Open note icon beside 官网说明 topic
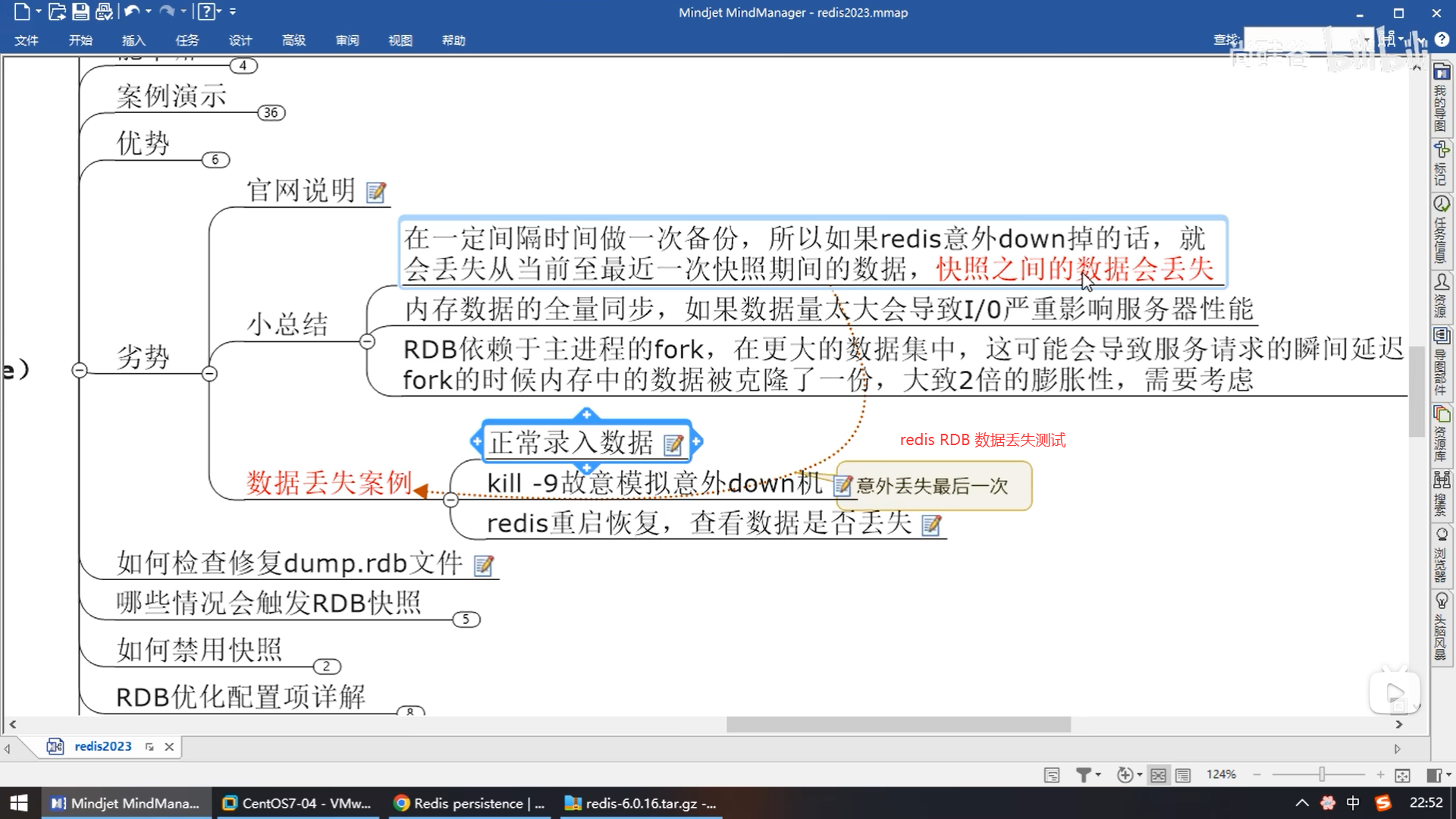The image size is (1456, 819). [x=376, y=193]
